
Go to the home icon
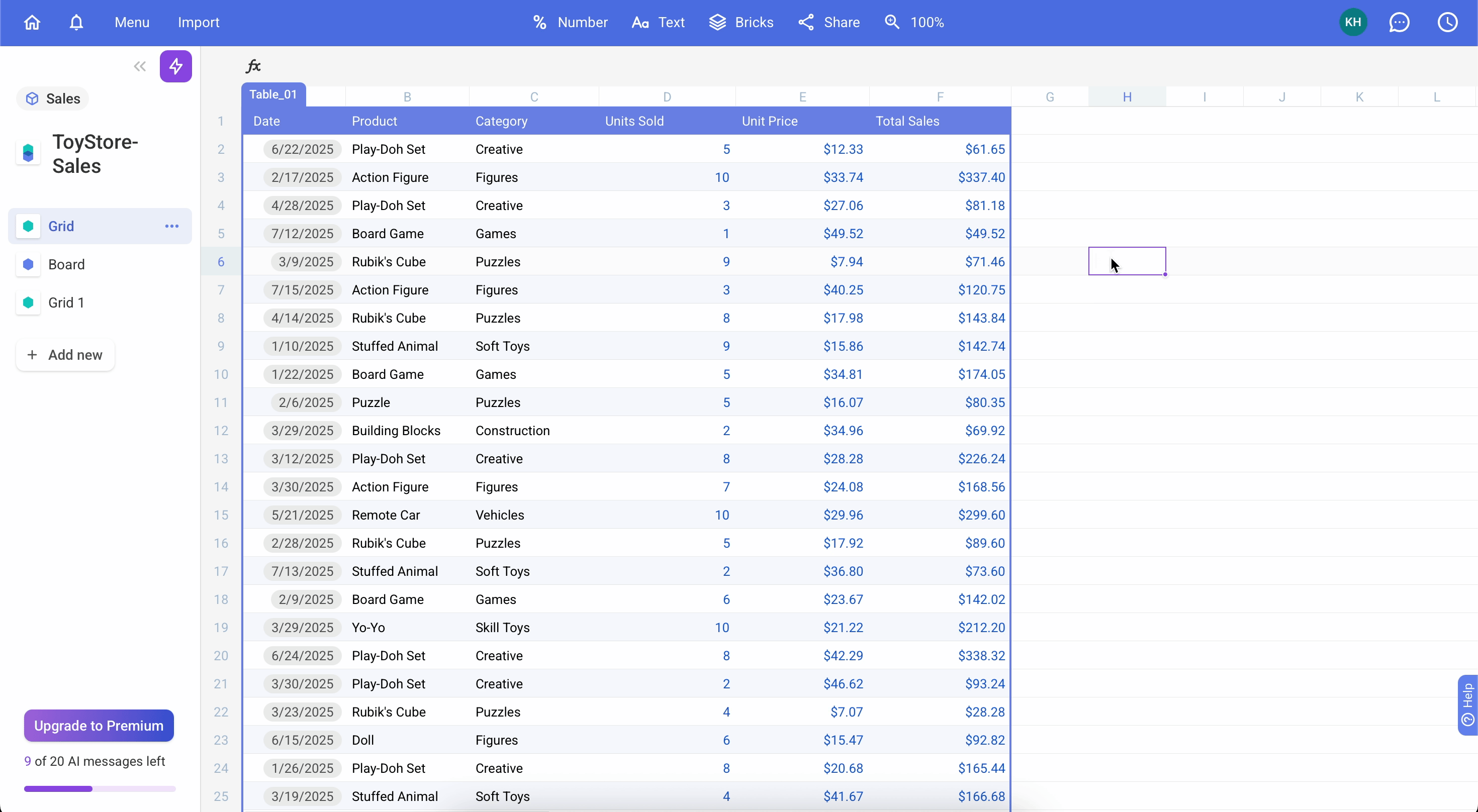[32, 23]
